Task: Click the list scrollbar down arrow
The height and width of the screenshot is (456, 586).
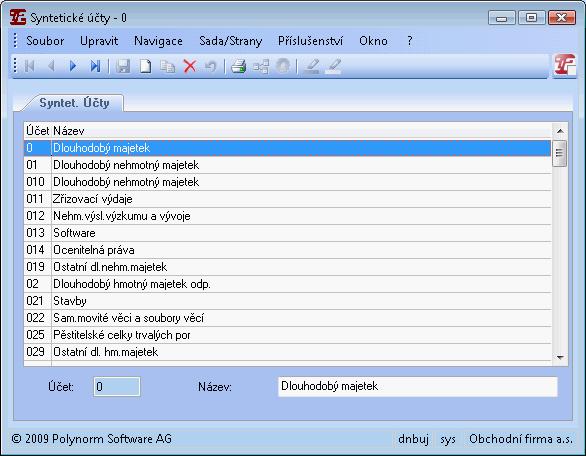Action: 560,358
